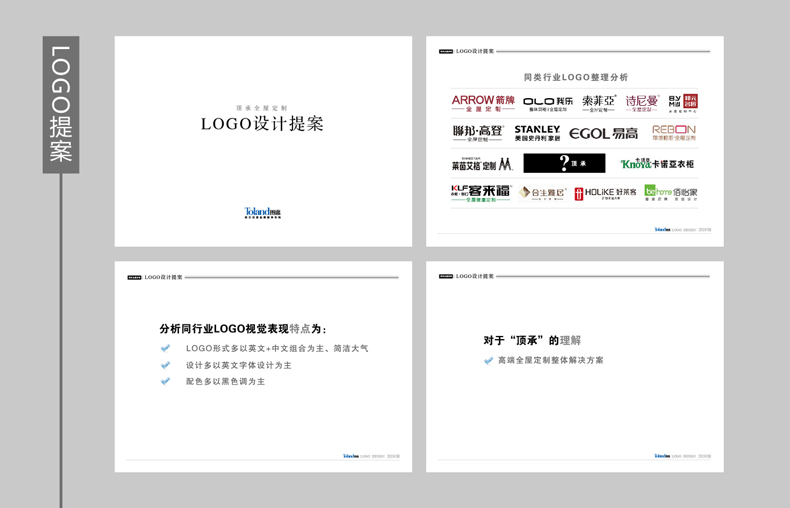Screen dimensions: 790x508
Task: Select the 诗尼曼 logo
Action: (642, 102)
